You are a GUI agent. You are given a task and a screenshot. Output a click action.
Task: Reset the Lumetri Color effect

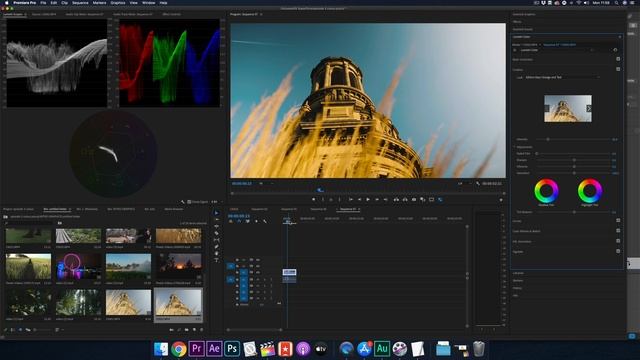[x=615, y=50]
